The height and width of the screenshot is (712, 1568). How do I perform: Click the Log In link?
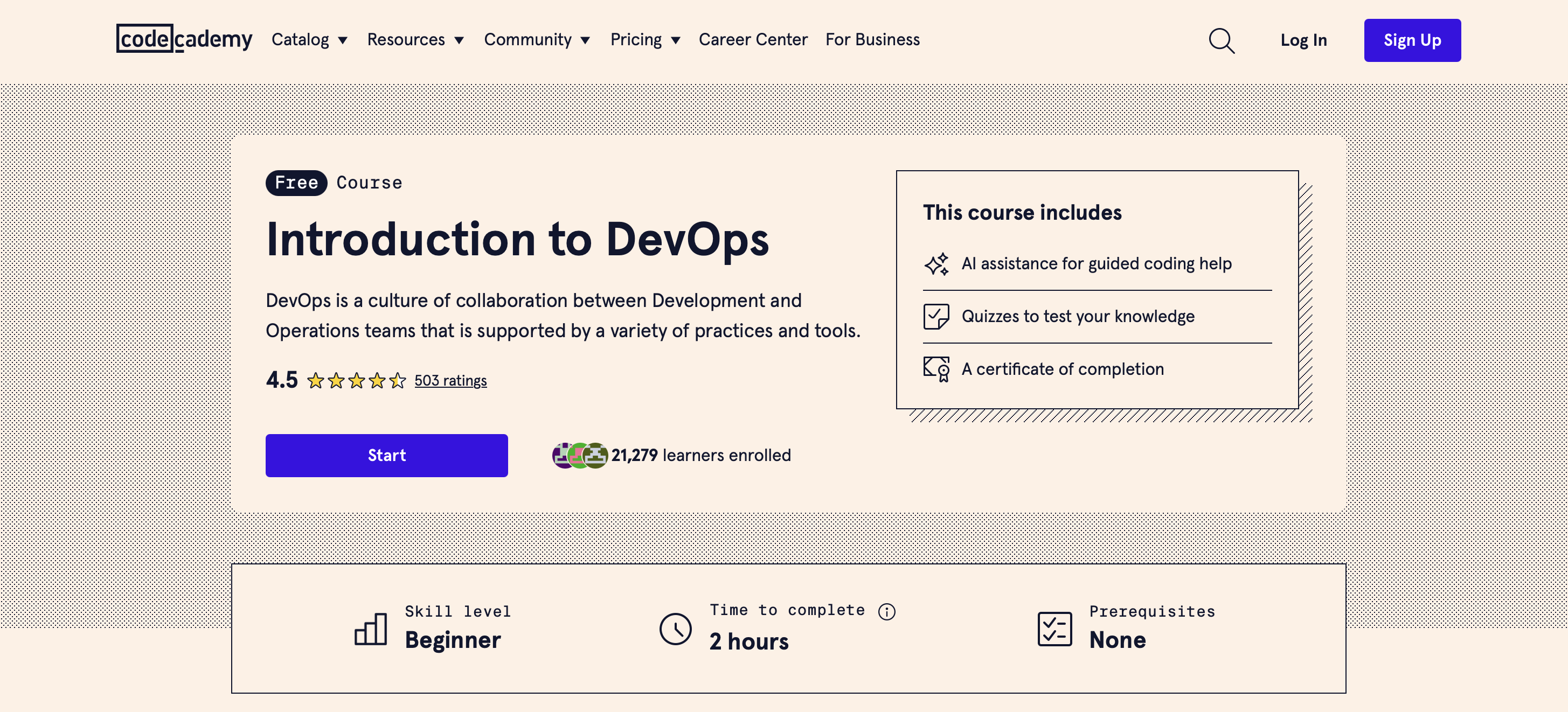click(1303, 40)
